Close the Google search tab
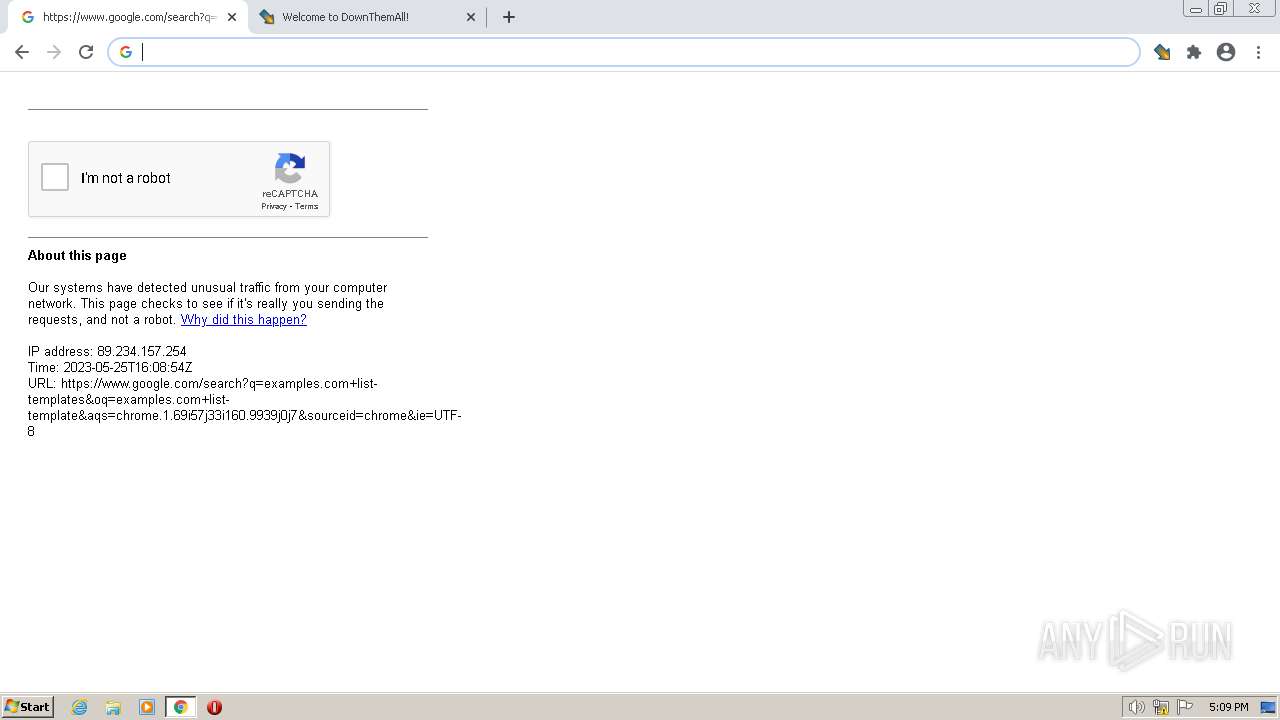1280x720 pixels. [231, 17]
